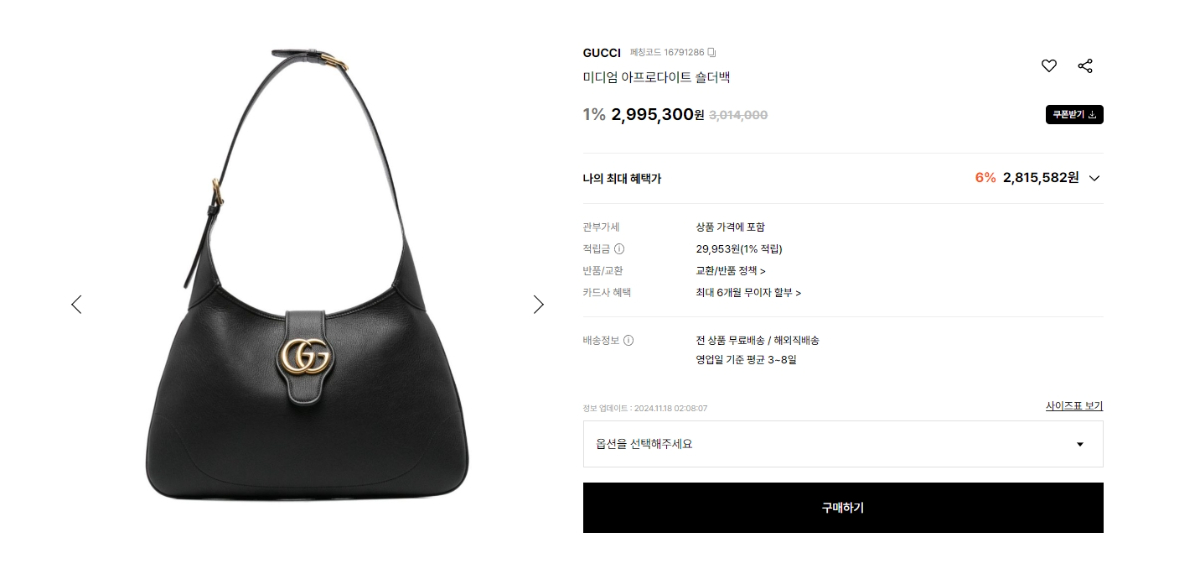Image resolution: width=1200 pixels, height=569 pixels.
Task: Open the 적립금 info icon
Action: pyautogui.click(x=619, y=249)
